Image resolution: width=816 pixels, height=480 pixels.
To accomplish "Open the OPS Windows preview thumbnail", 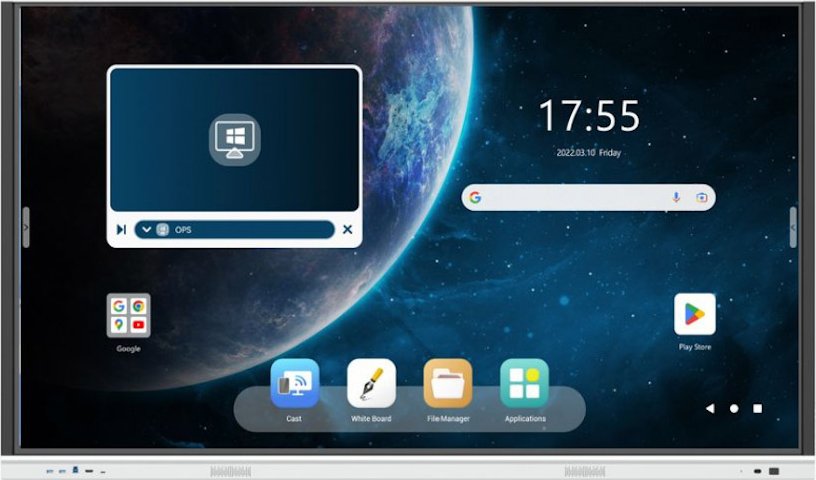I will (234, 138).
